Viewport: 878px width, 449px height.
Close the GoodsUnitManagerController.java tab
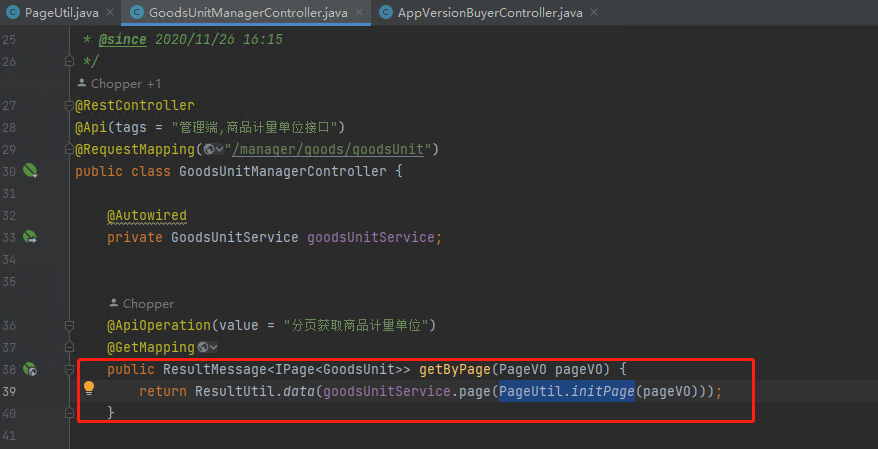pyautogui.click(x=358, y=12)
